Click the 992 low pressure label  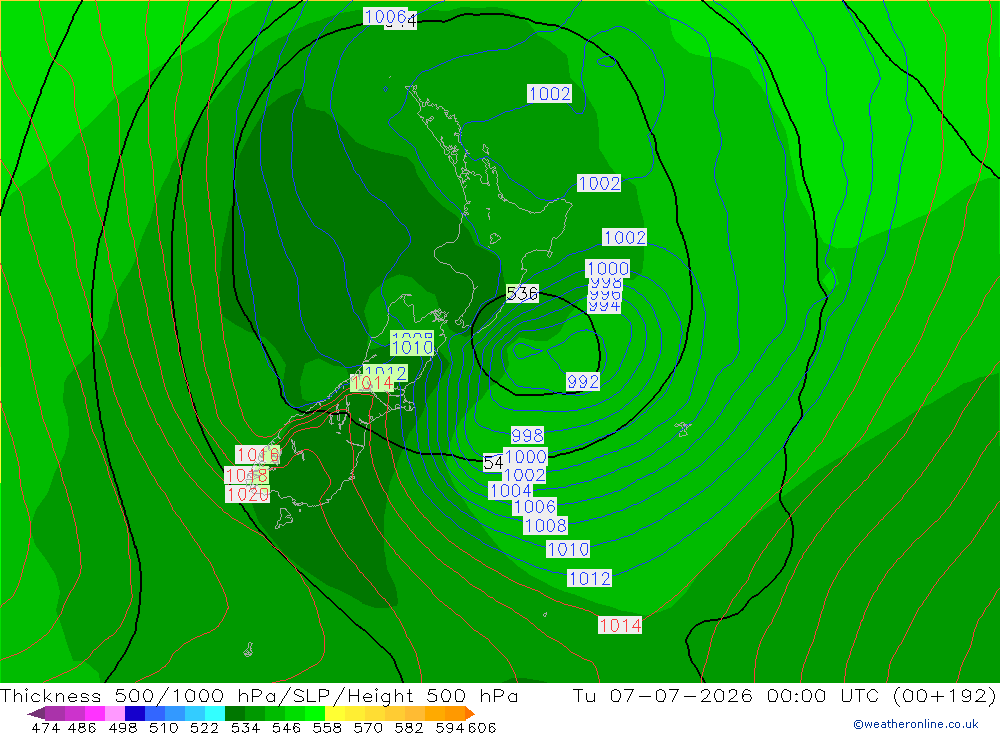pyautogui.click(x=583, y=381)
